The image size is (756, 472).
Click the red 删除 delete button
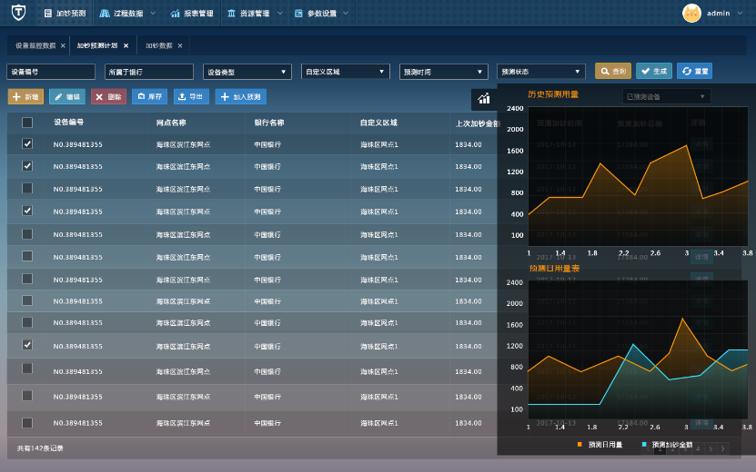point(109,97)
